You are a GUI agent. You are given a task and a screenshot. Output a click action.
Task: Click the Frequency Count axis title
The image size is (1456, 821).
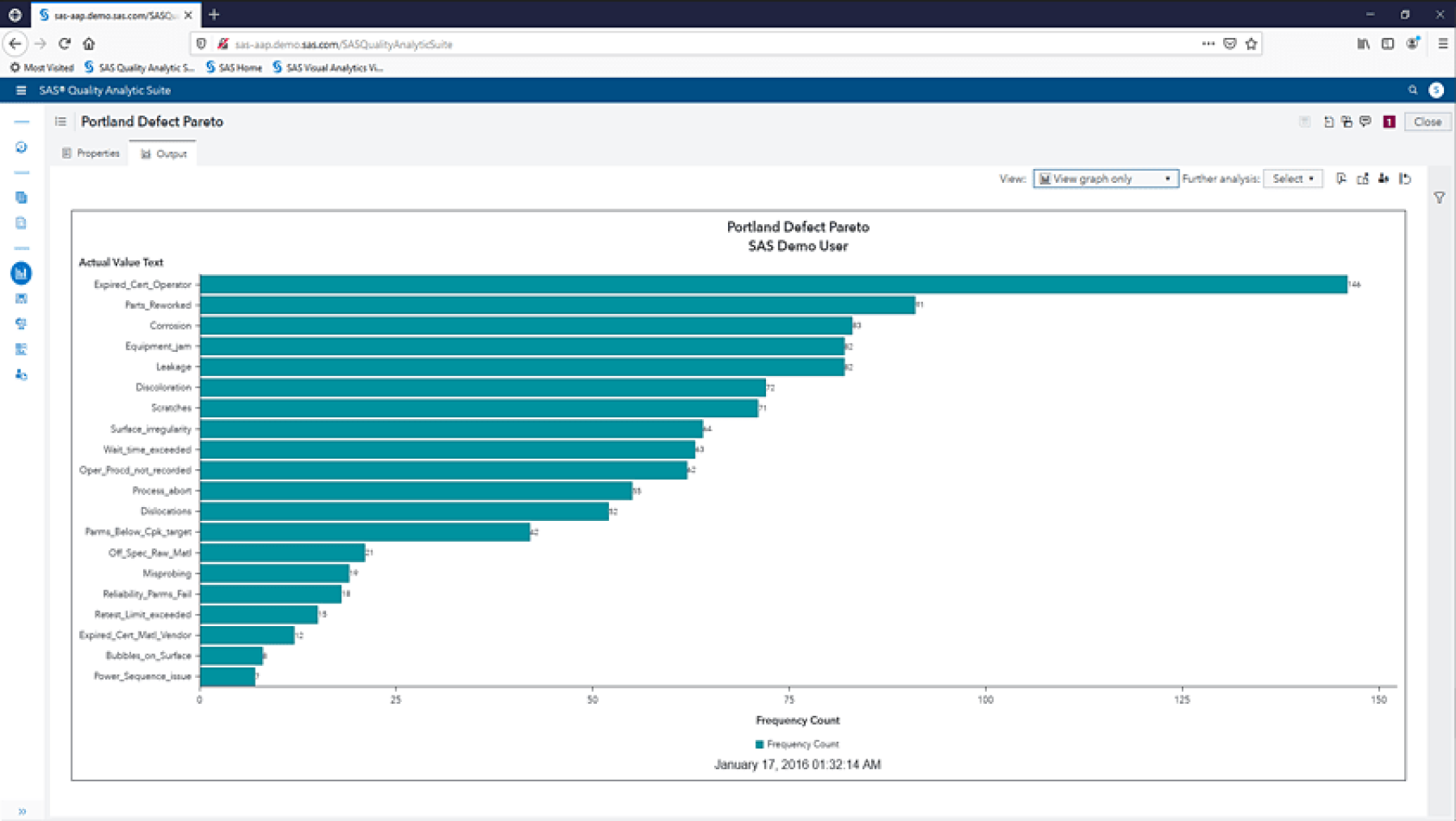click(x=798, y=720)
